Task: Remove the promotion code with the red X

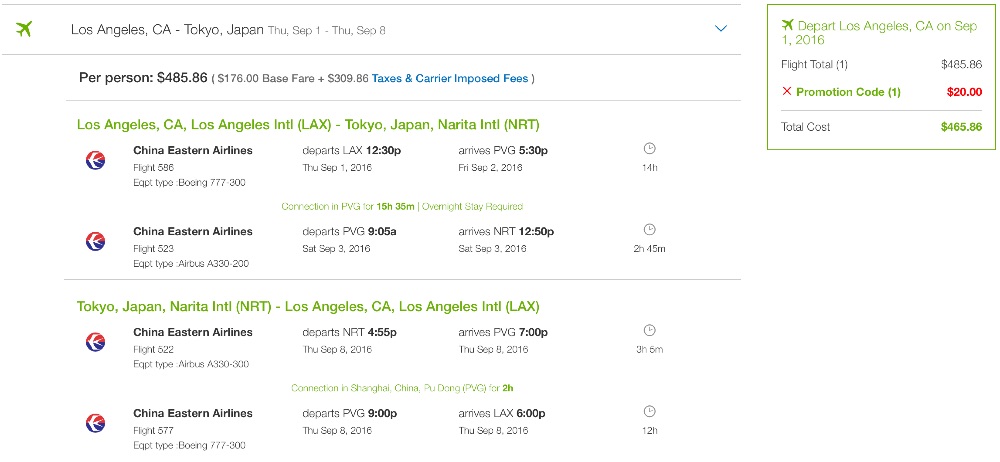Action: [x=787, y=92]
